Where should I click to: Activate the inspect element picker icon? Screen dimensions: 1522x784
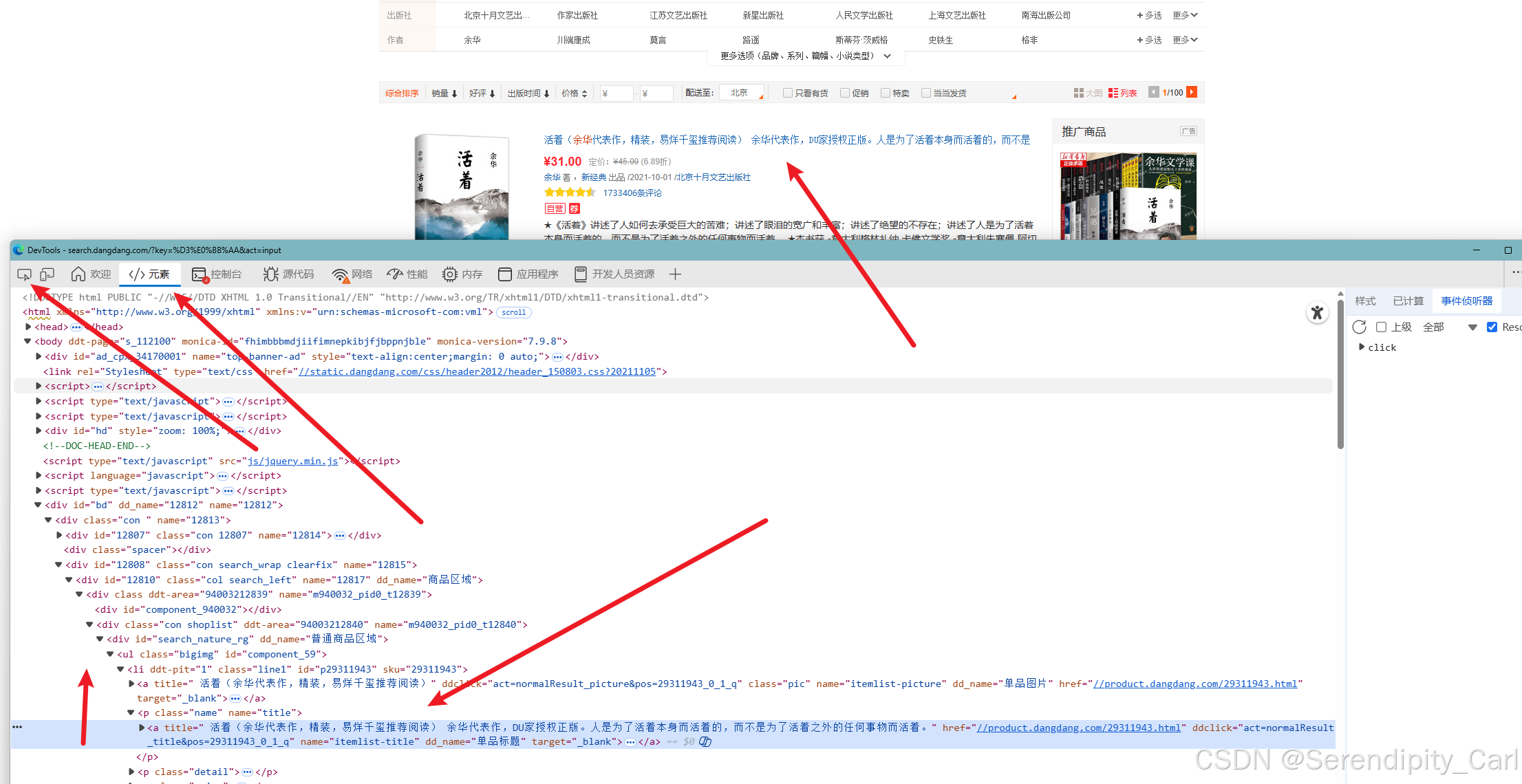[24, 274]
